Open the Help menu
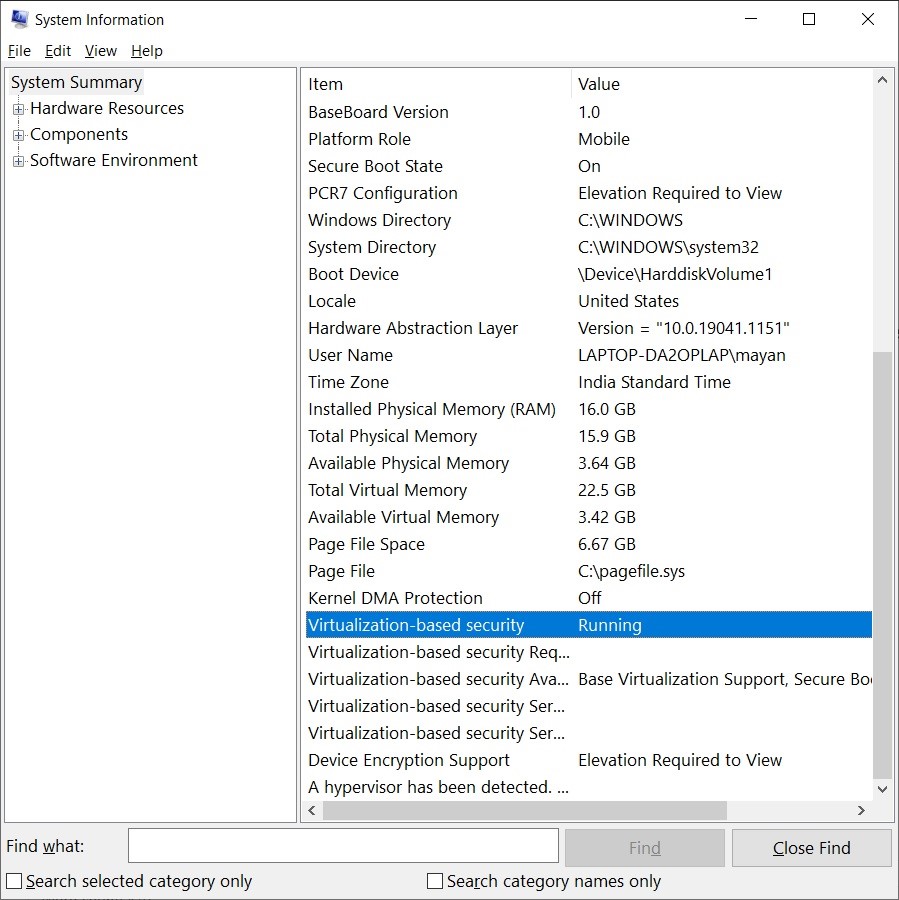Viewport: 899px width, 900px height. (x=146, y=51)
